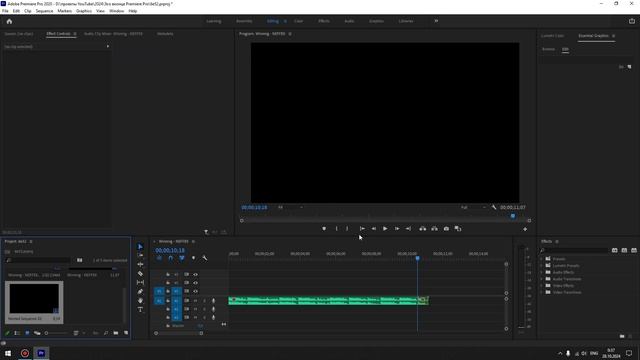
Task: Open the timeline display settings wrench
Action: [x=204, y=258]
